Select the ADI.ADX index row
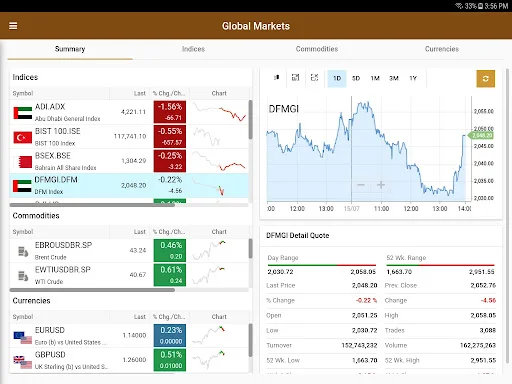512x384 pixels. click(129, 112)
